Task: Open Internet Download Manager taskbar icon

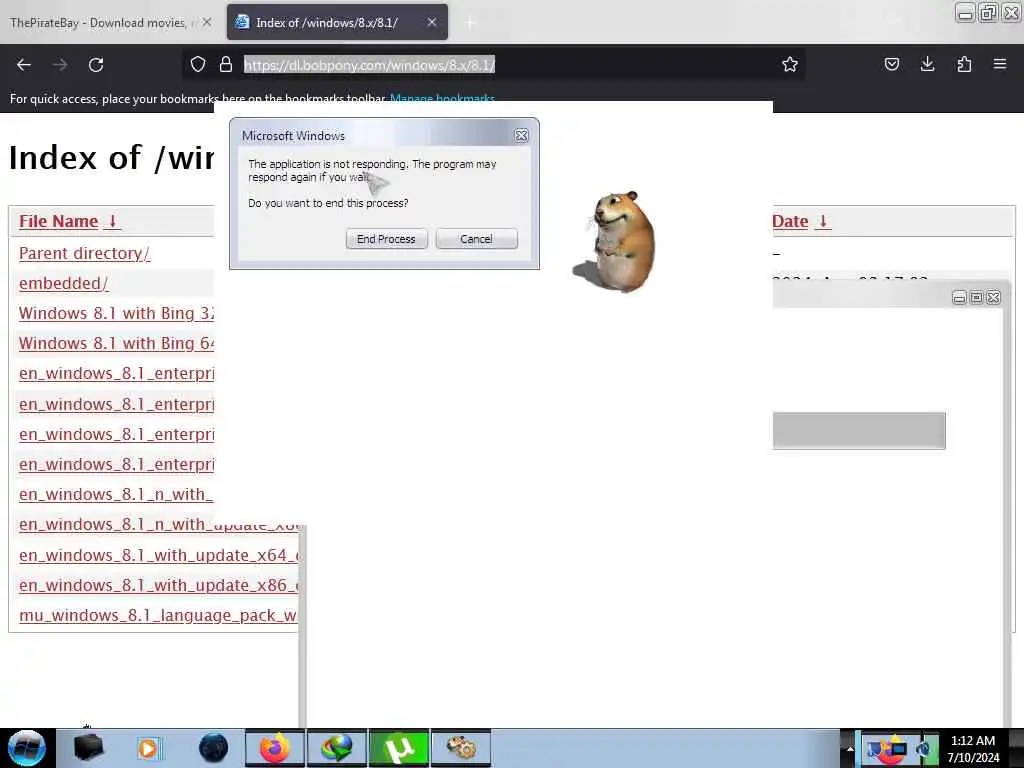Action: [x=337, y=748]
